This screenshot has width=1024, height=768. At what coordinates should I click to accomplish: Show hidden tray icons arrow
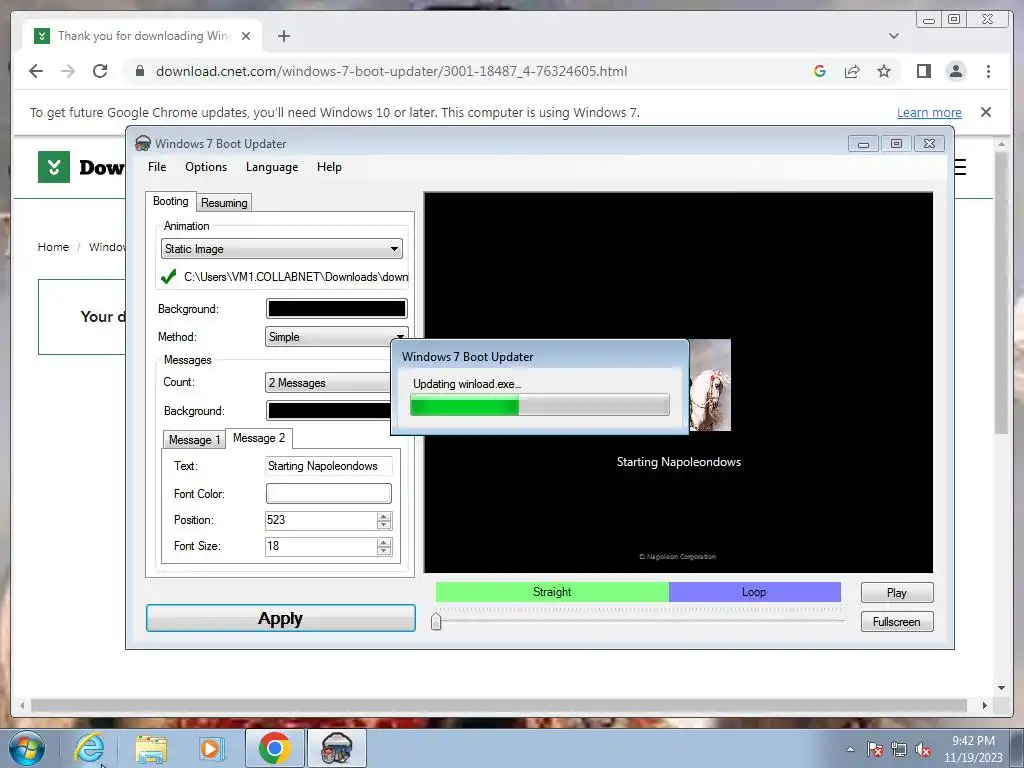click(850, 749)
